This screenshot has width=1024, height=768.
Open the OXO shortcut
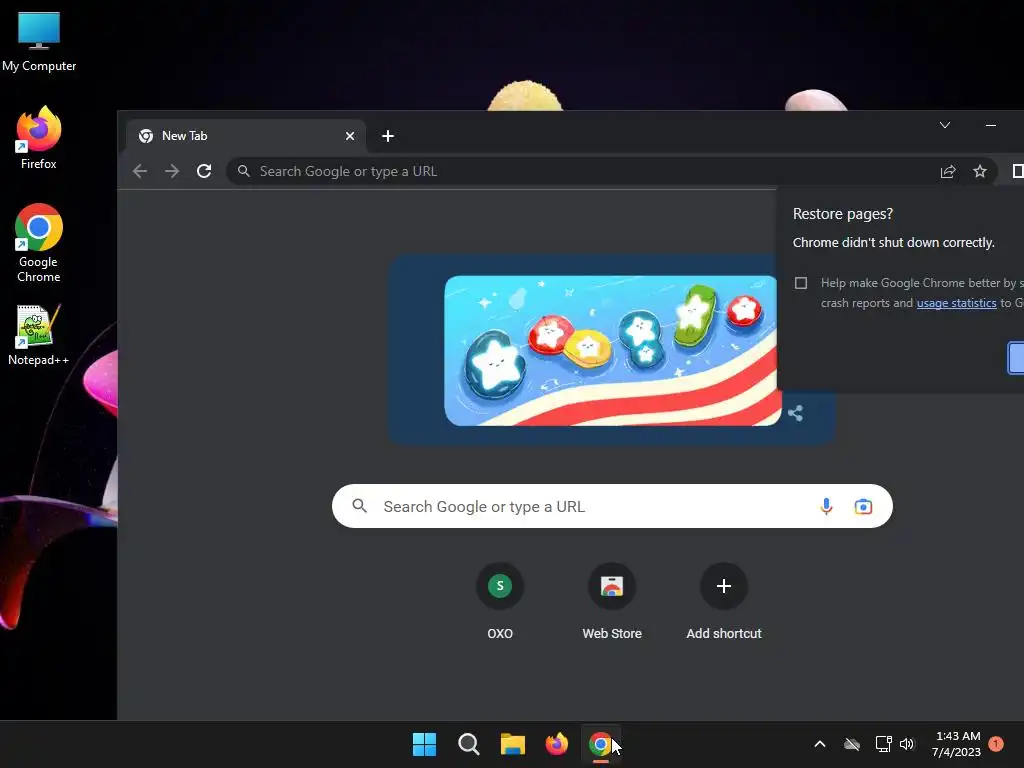click(x=500, y=601)
